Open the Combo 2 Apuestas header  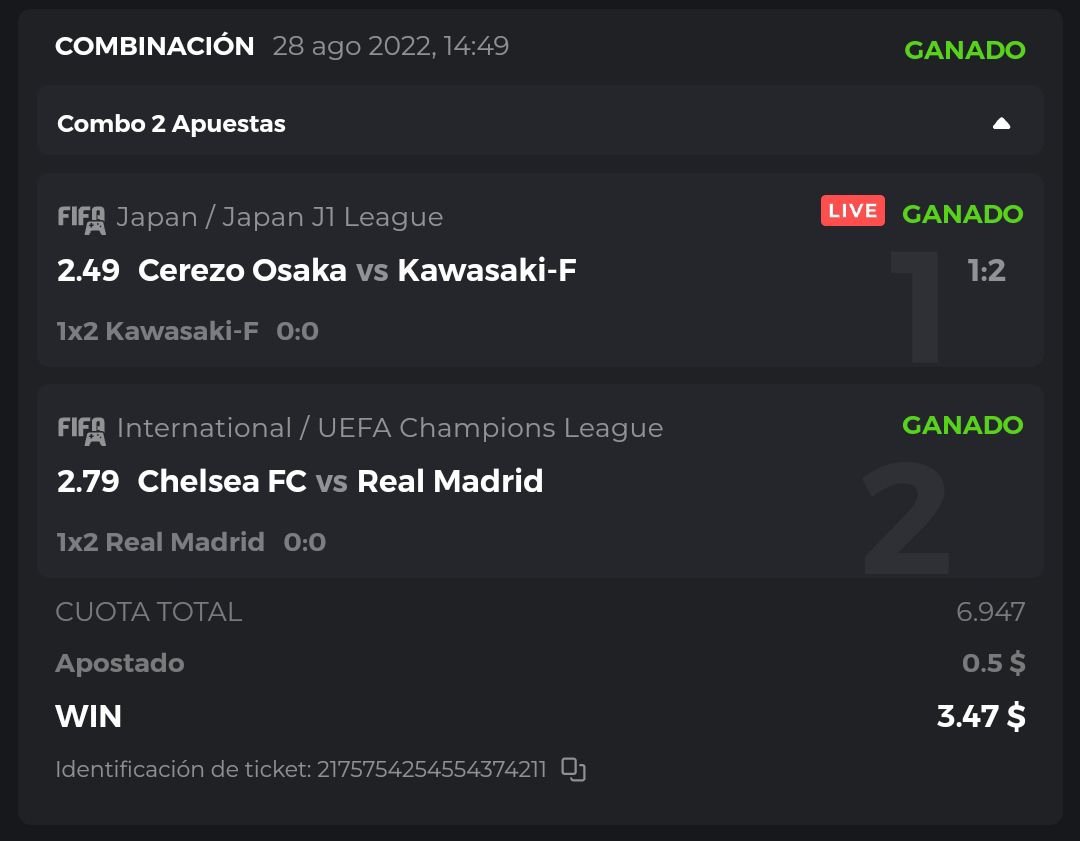coord(171,124)
